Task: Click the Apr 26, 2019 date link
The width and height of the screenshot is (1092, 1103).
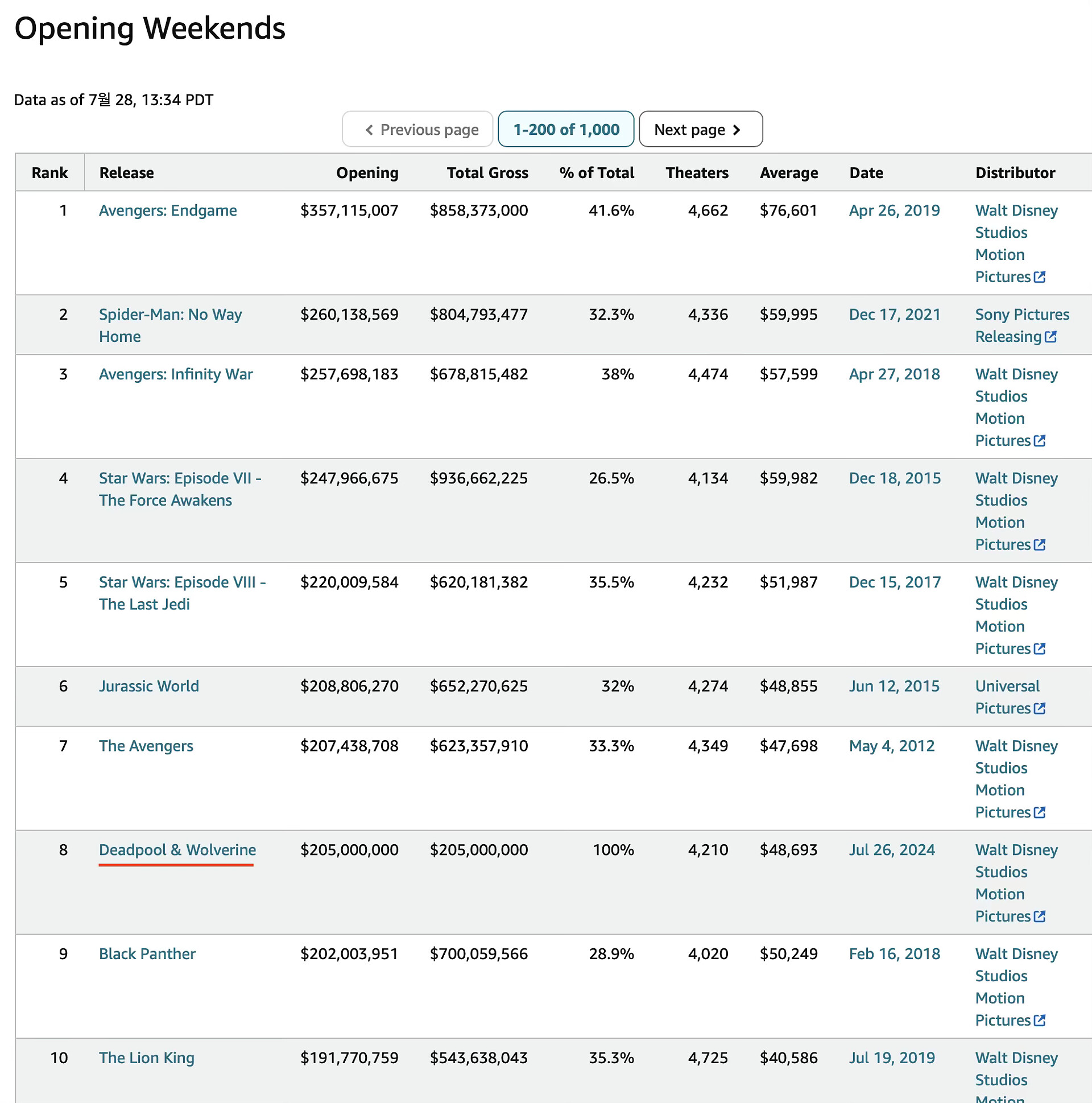Action: (894, 210)
